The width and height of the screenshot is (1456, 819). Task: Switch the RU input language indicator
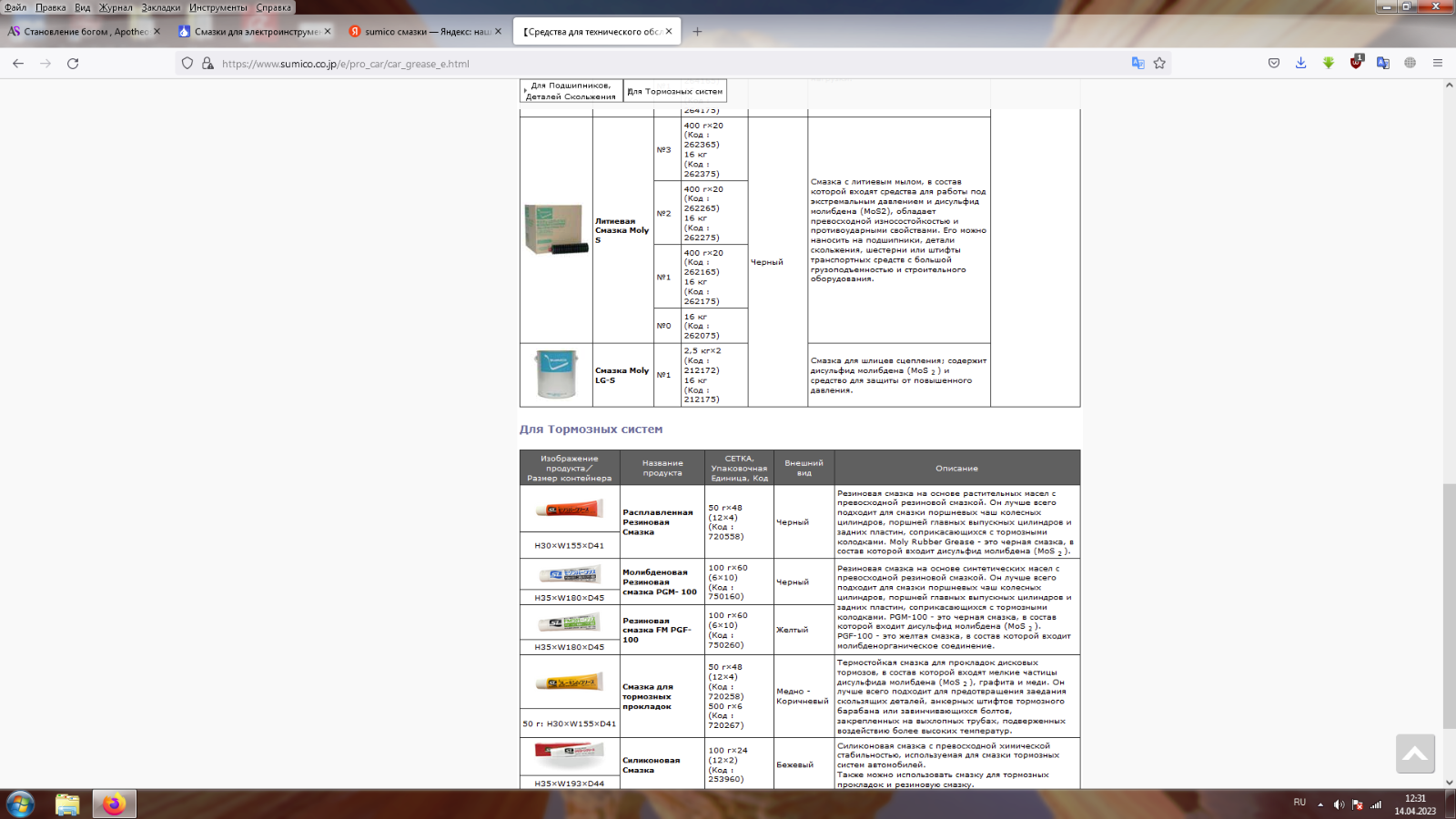click(x=1299, y=803)
